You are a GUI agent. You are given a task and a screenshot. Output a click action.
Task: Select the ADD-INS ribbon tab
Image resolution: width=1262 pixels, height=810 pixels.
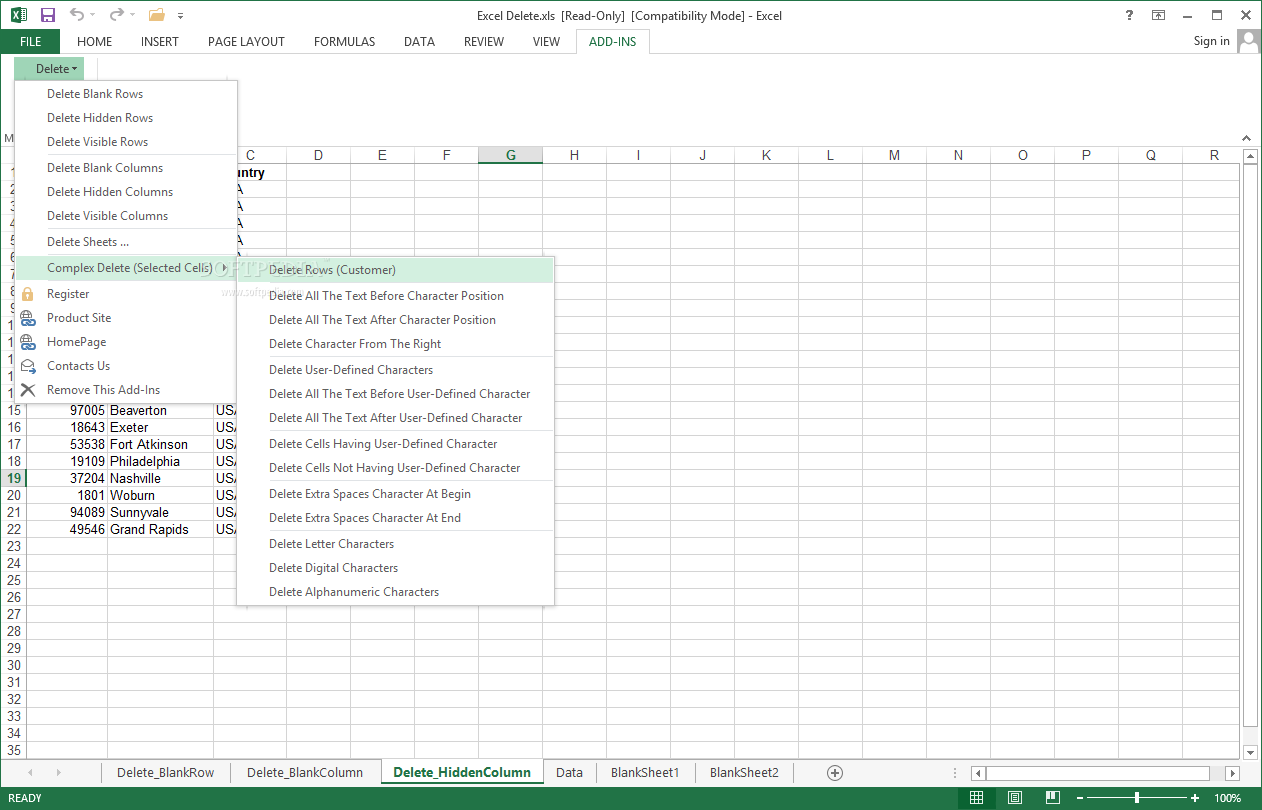(x=613, y=41)
